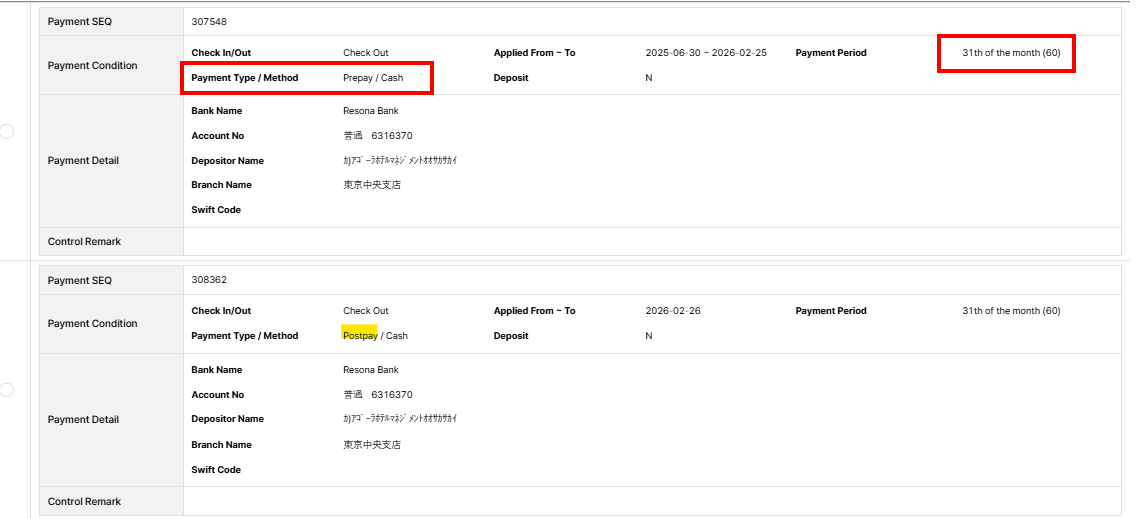1136x519 pixels.
Task: Click the empty Control Remark field of record 308362
Action: (650, 501)
